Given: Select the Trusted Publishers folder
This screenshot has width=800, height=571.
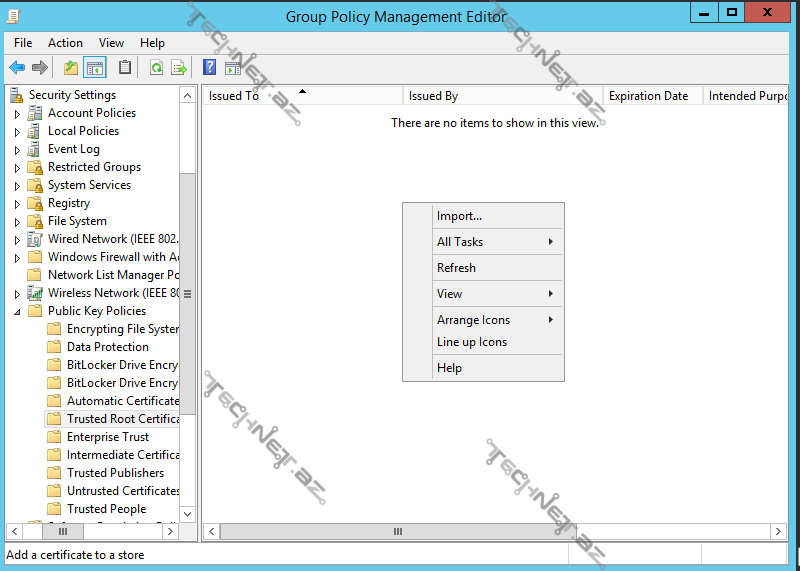Looking at the screenshot, I should tap(115, 473).
